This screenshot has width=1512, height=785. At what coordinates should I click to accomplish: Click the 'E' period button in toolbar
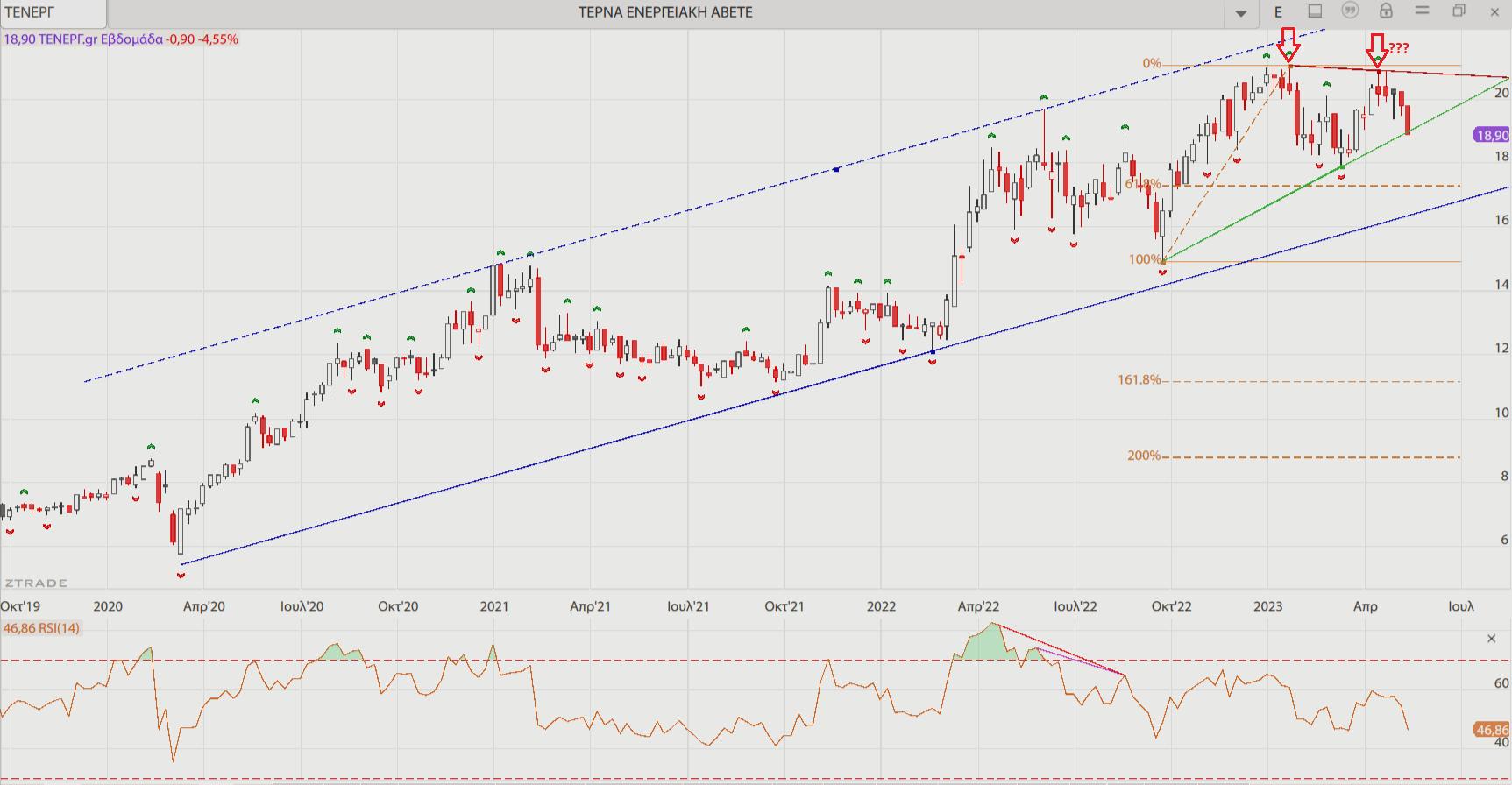(1278, 12)
